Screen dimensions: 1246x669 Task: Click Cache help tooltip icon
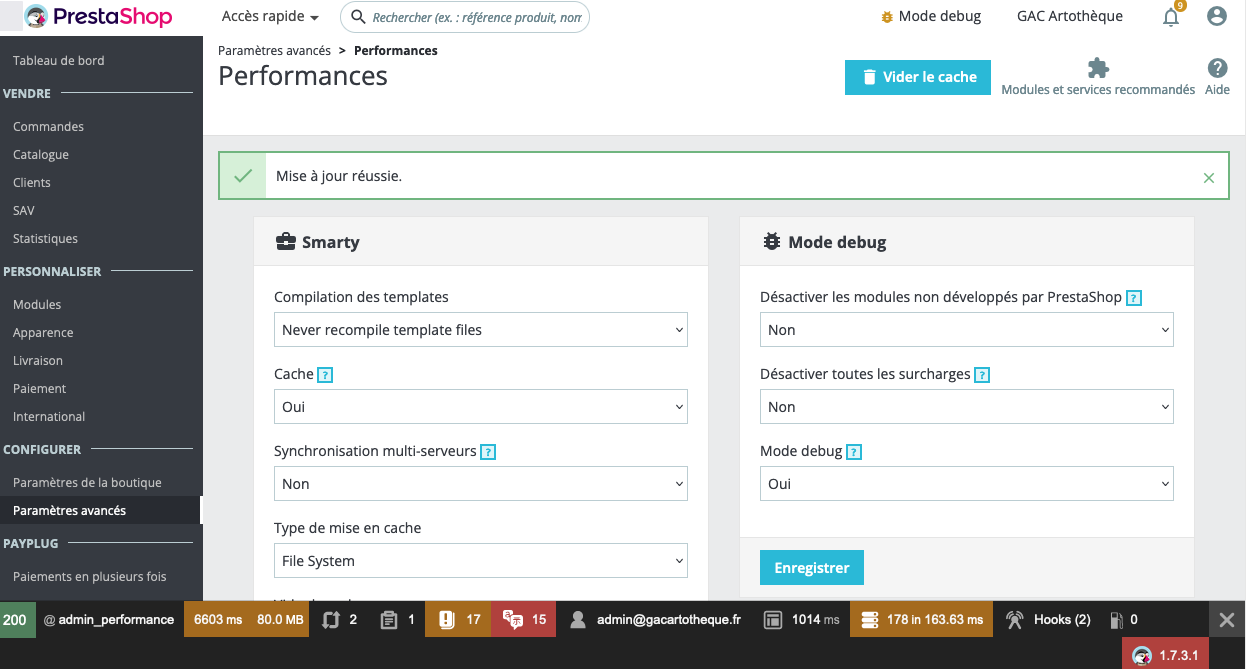click(x=324, y=375)
